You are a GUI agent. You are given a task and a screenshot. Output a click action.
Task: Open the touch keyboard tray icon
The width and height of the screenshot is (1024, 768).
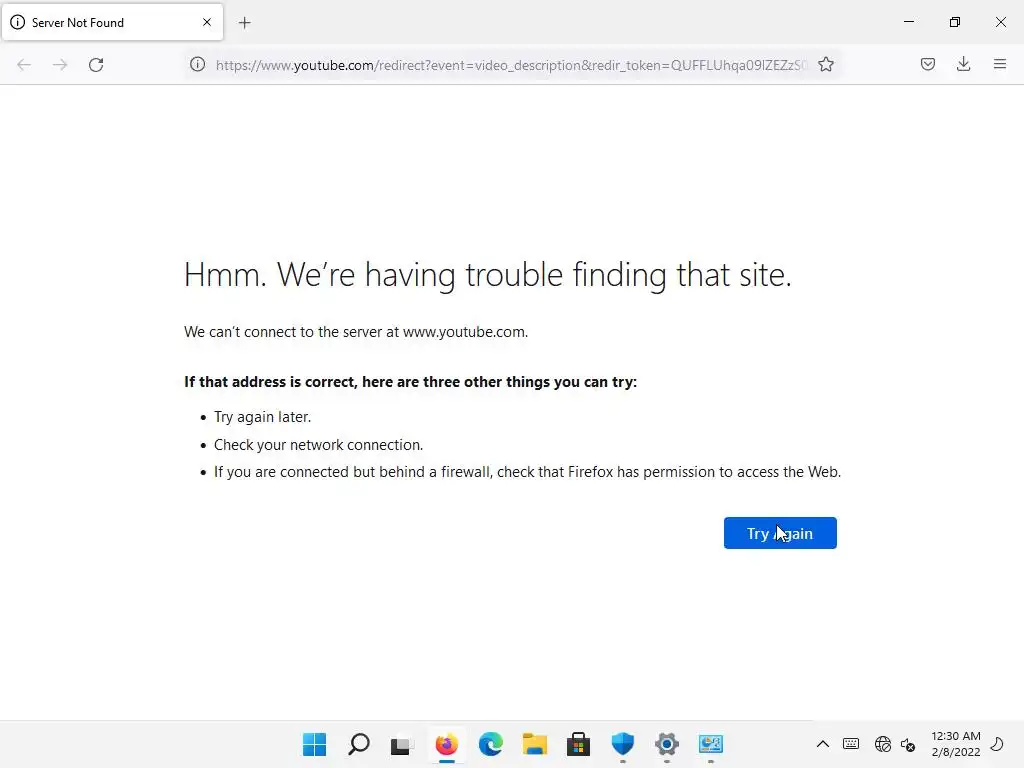pyautogui.click(x=851, y=744)
